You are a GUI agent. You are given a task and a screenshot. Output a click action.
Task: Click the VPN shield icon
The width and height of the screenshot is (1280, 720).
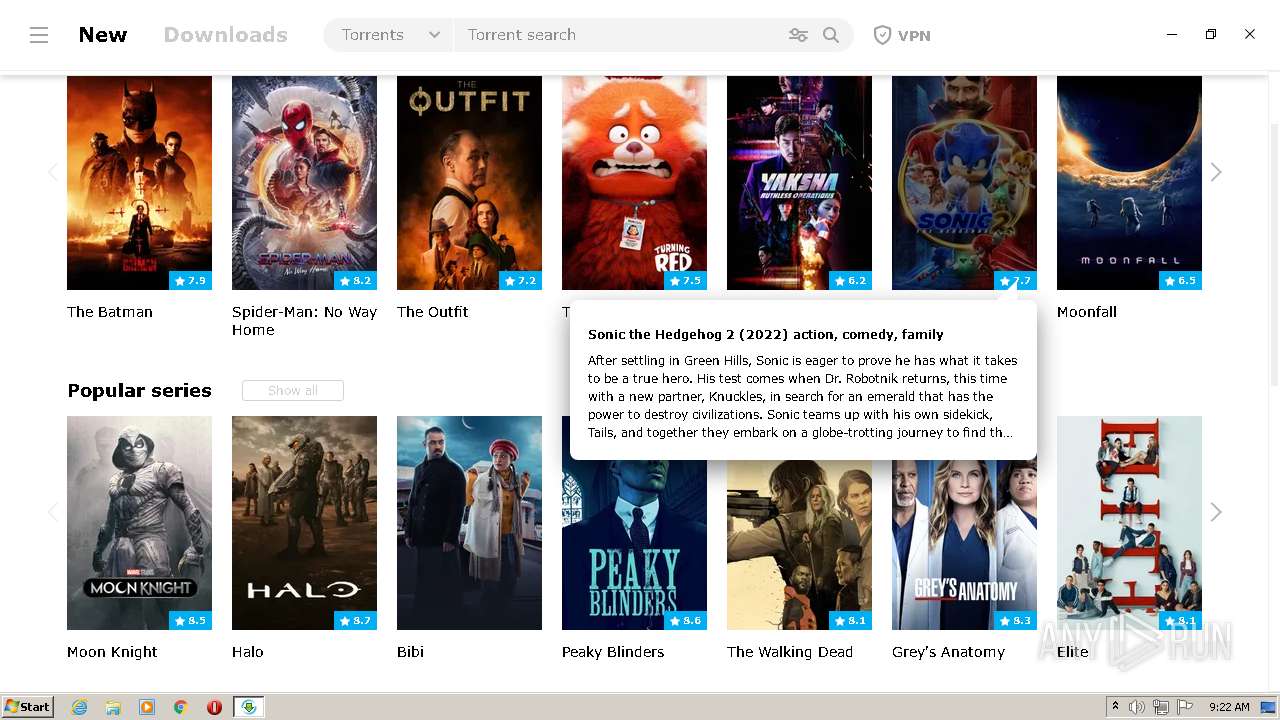882,35
